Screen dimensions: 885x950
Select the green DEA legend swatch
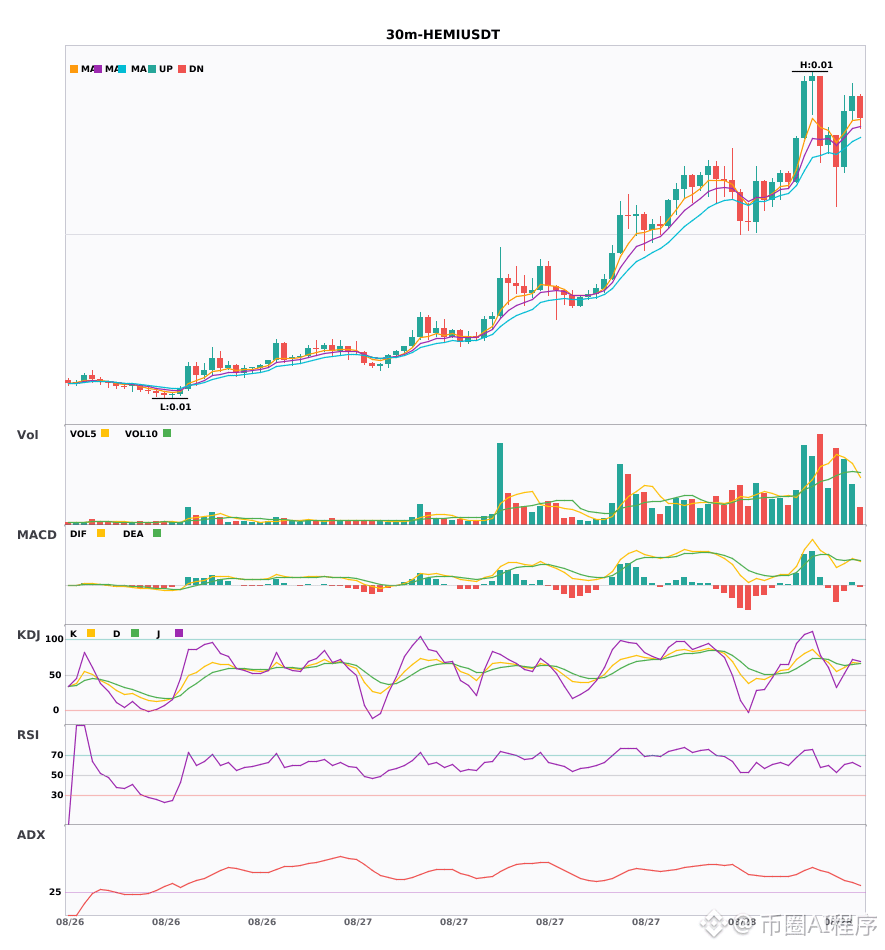157,533
